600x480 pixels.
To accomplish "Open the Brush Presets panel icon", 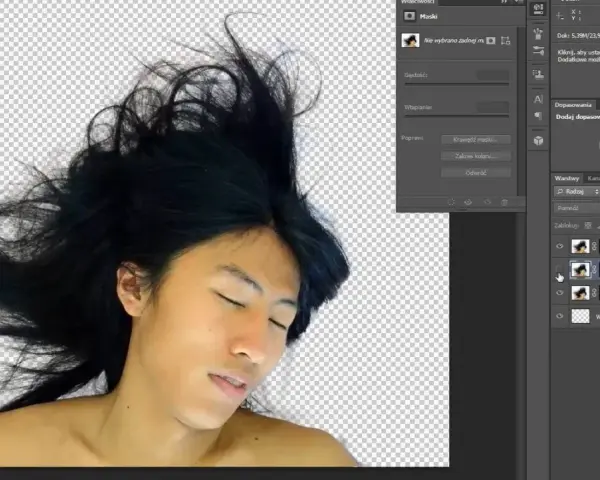I will point(538,33).
